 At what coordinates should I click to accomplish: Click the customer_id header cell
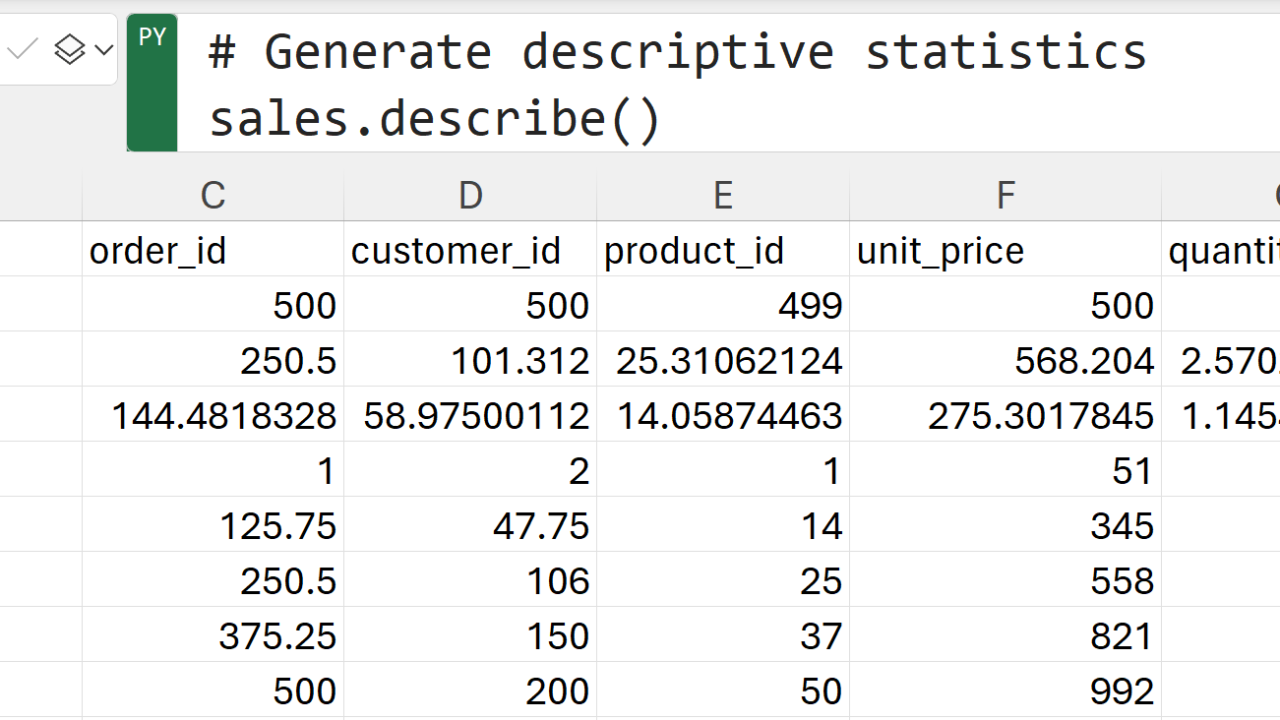tap(470, 250)
